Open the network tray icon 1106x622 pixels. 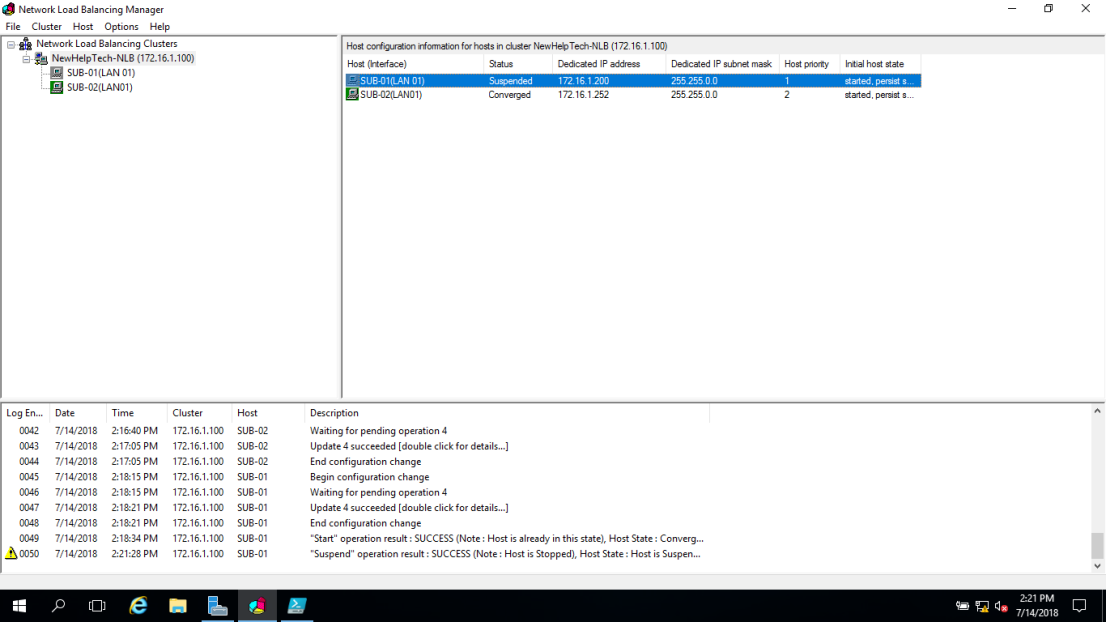click(x=982, y=606)
